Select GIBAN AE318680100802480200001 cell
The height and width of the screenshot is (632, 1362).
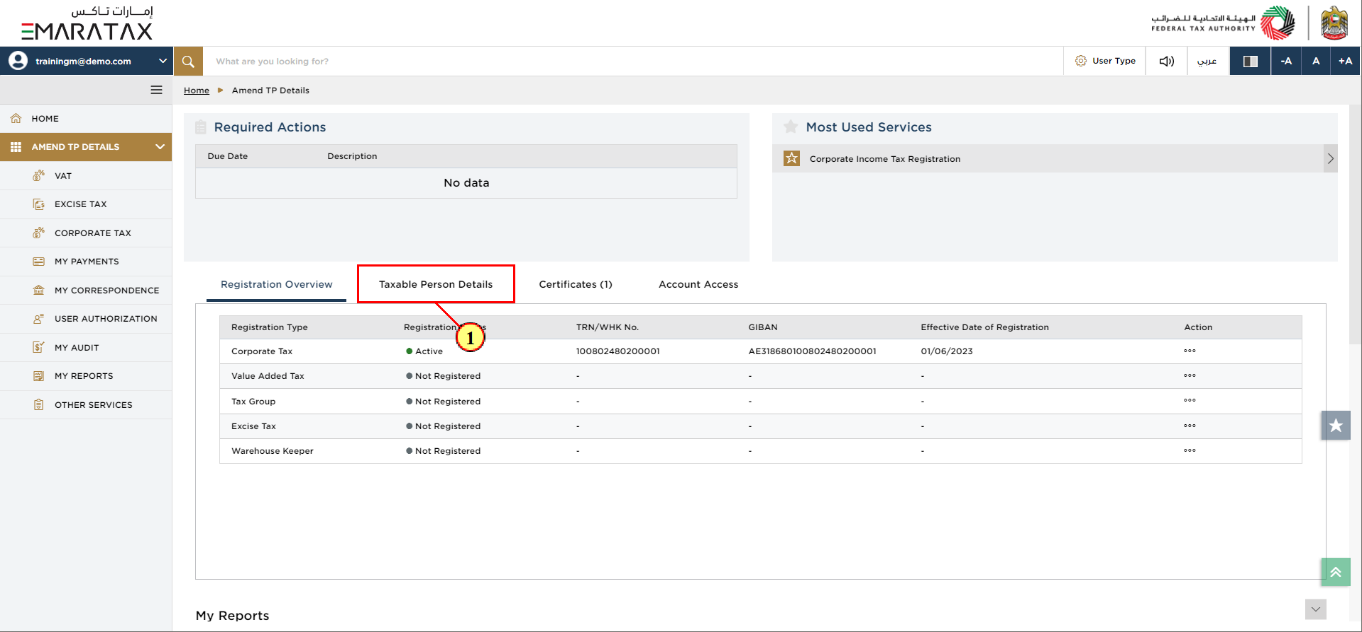(812, 351)
